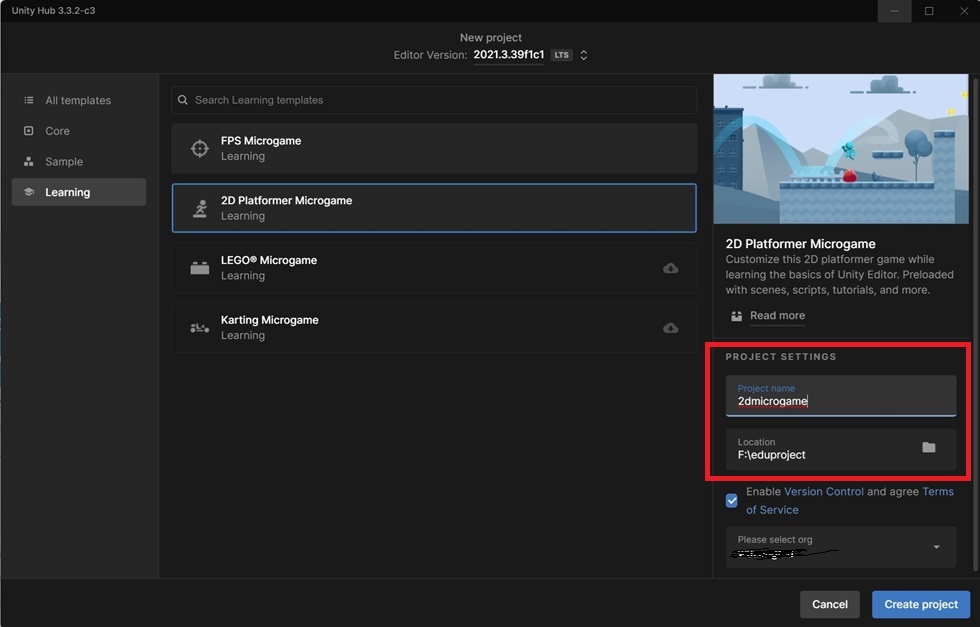Click the Create project button
This screenshot has width=980, height=627.
coord(921,604)
